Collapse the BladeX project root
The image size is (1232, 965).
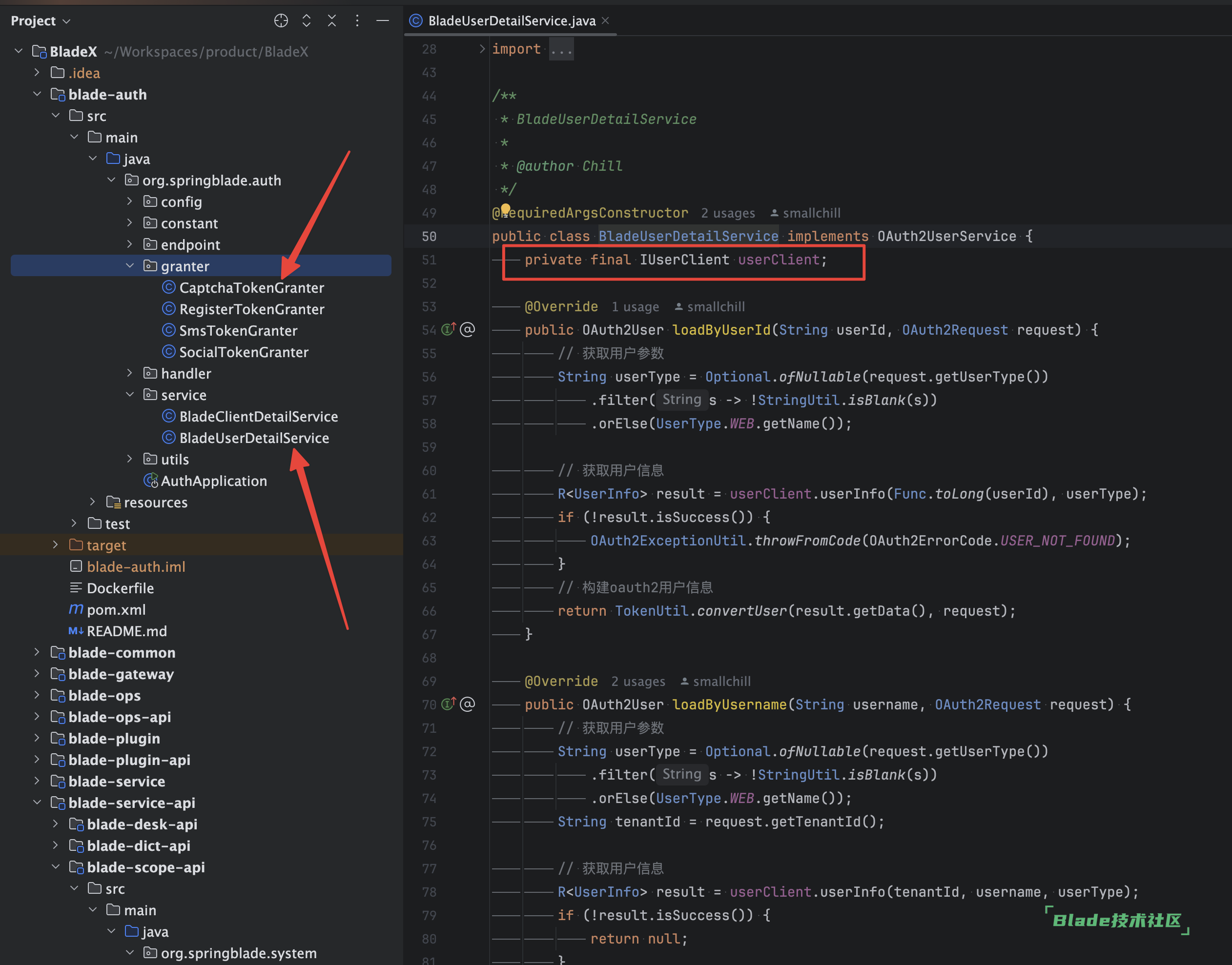[x=19, y=51]
